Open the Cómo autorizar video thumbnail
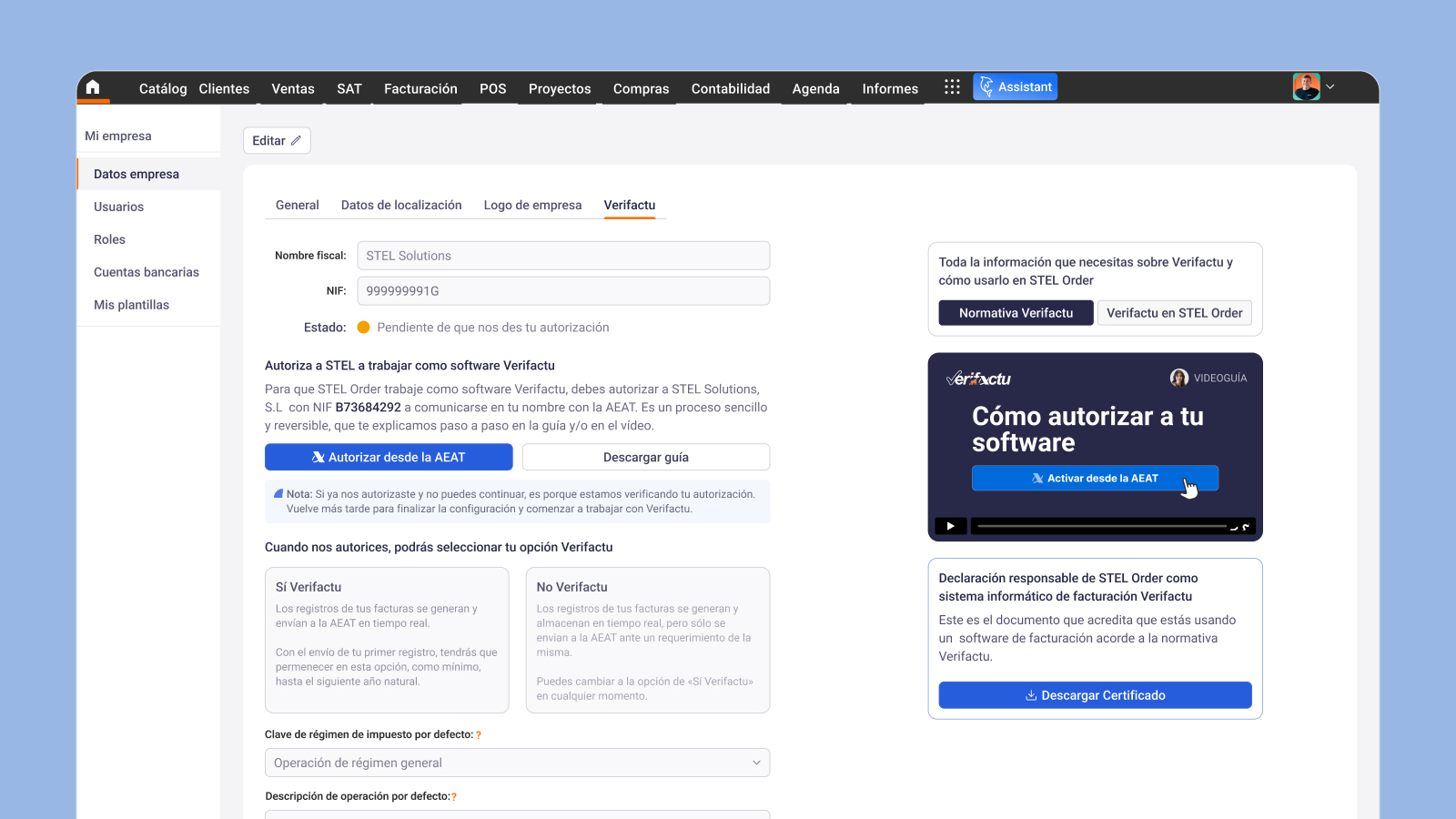 [1096, 447]
